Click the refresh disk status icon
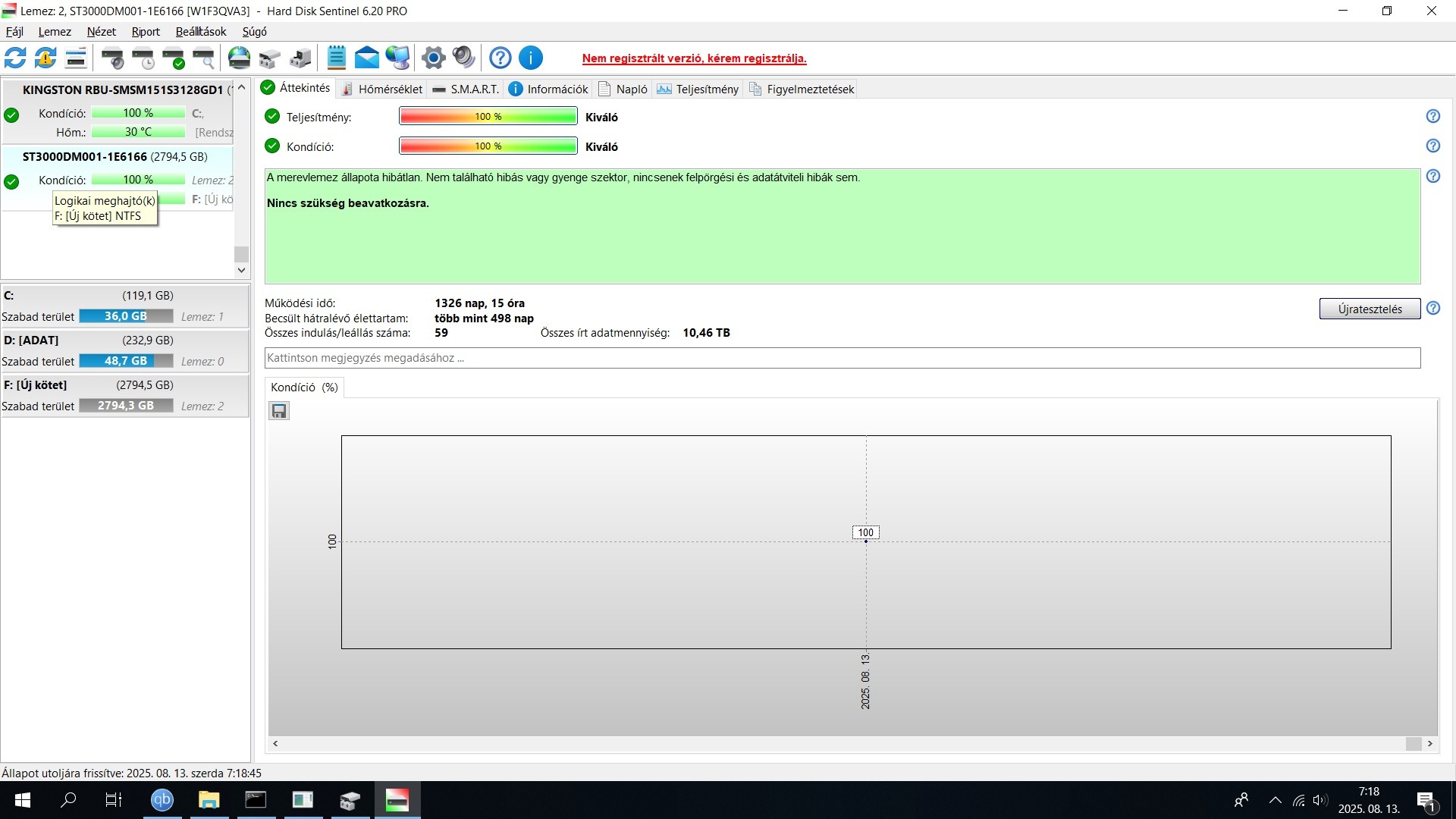The height and width of the screenshot is (819, 1456). 15,58
